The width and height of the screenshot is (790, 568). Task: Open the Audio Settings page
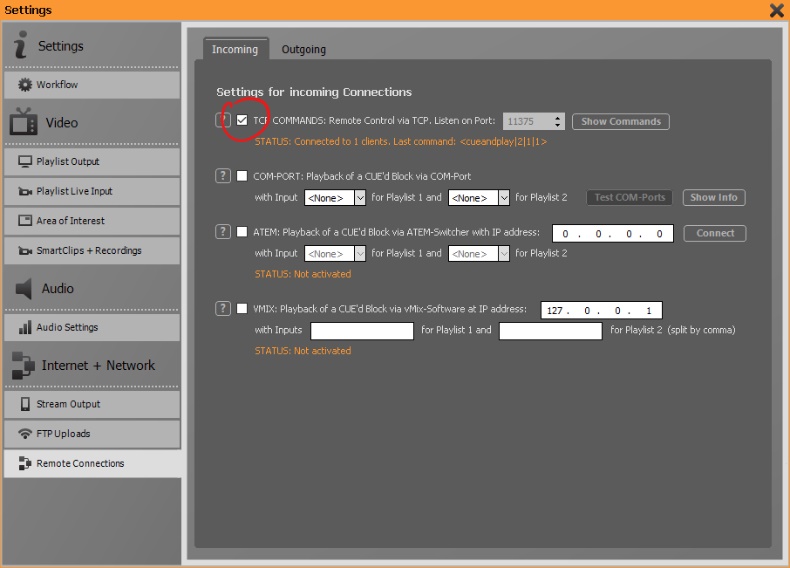tap(92, 328)
